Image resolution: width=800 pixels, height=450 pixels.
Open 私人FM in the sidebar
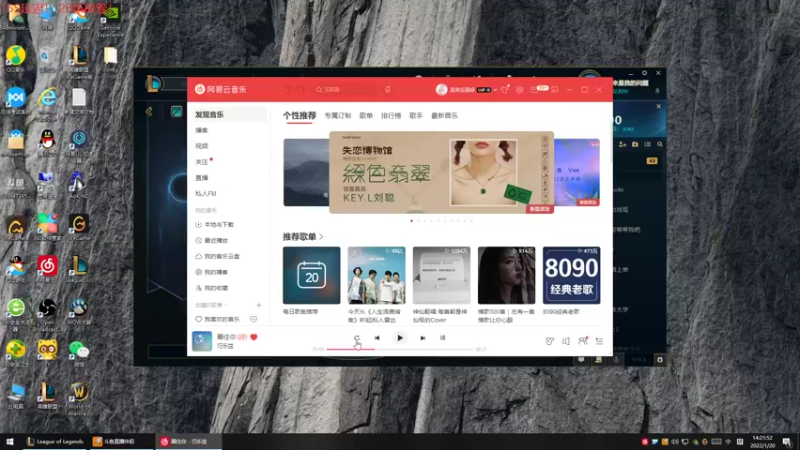206,193
